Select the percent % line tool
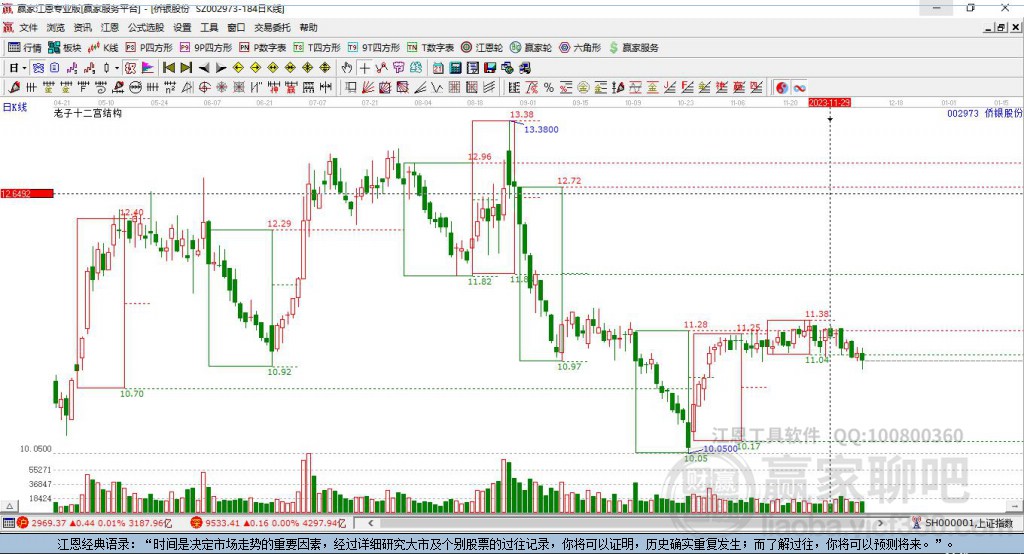This screenshot has height=554, width=1024. tap(549, 88)
